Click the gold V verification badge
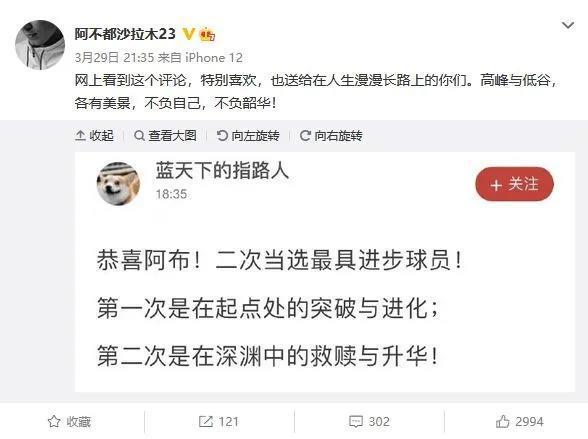588x439 pixels. [188, 34]
